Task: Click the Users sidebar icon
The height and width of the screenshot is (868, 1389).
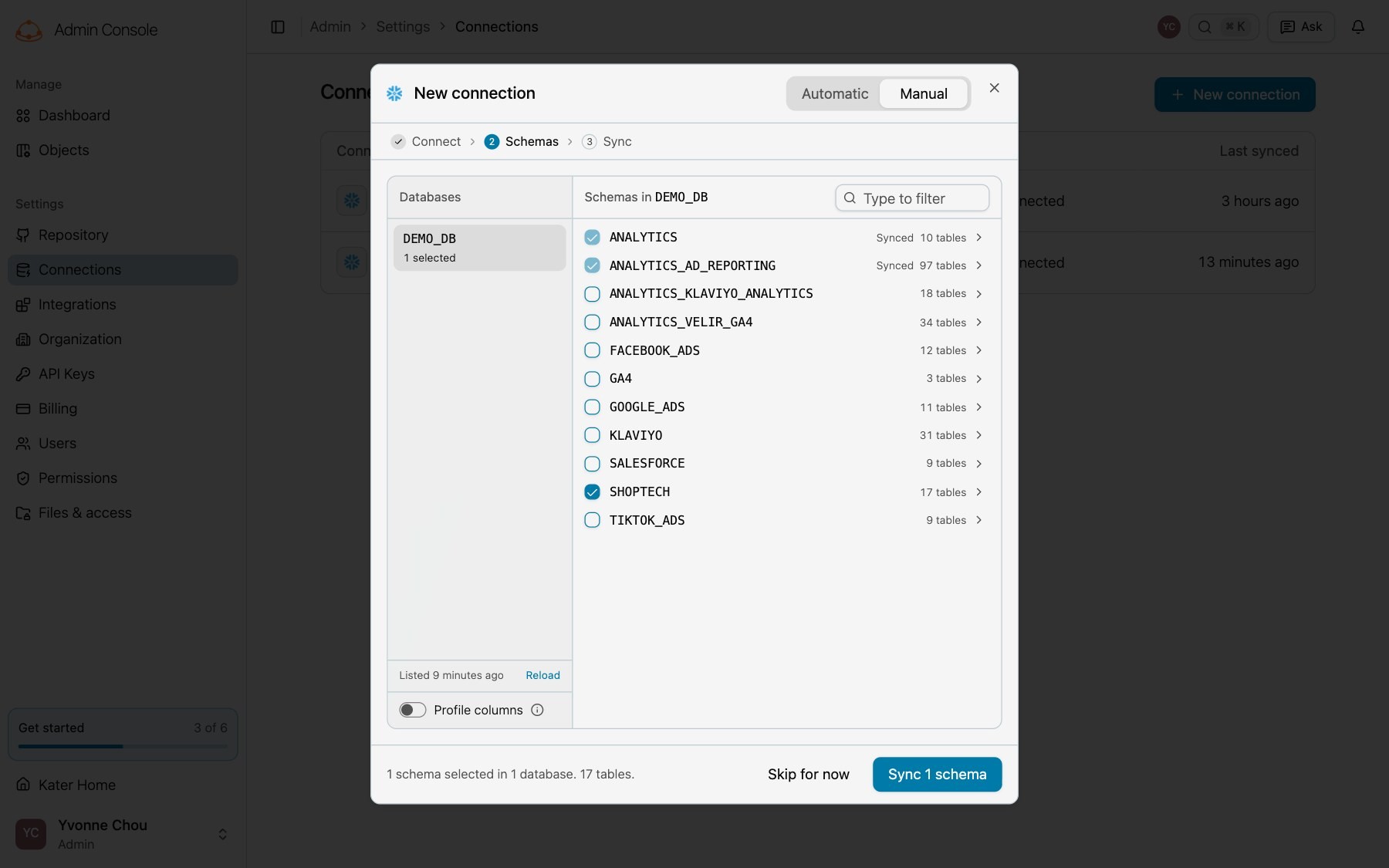Action: tap(23, 444)
